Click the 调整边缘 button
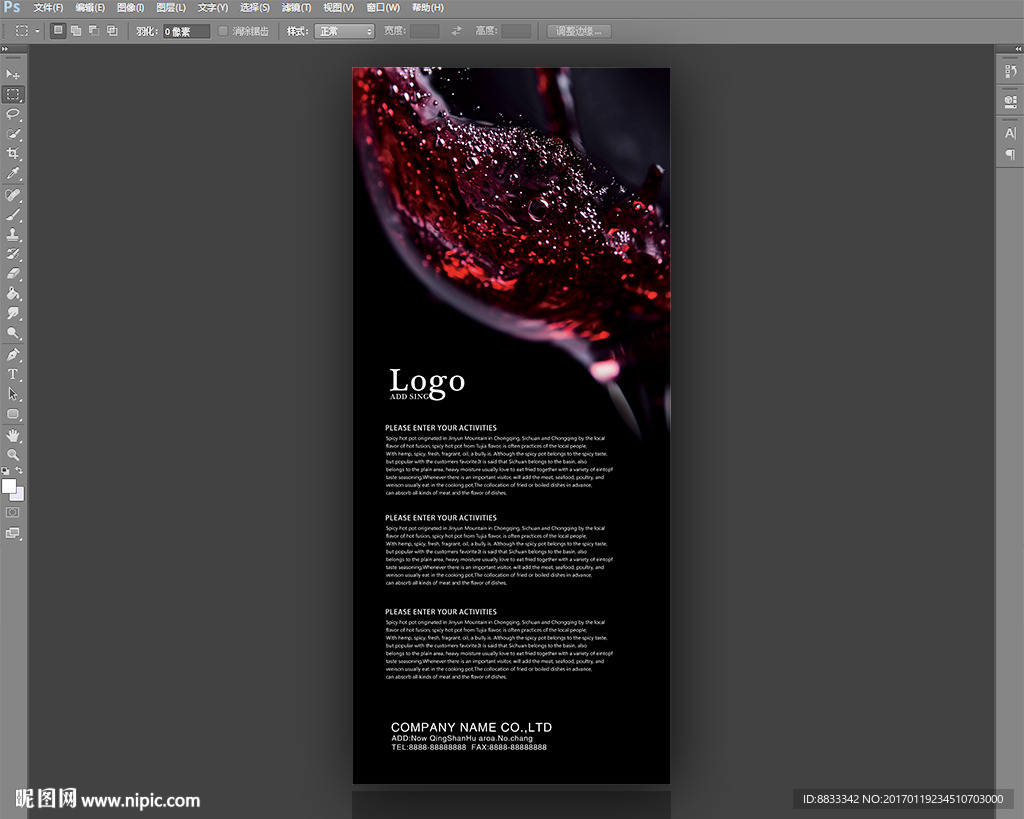Image resolution: width=1024 pixels, height=819 pixels. point(579,31)
